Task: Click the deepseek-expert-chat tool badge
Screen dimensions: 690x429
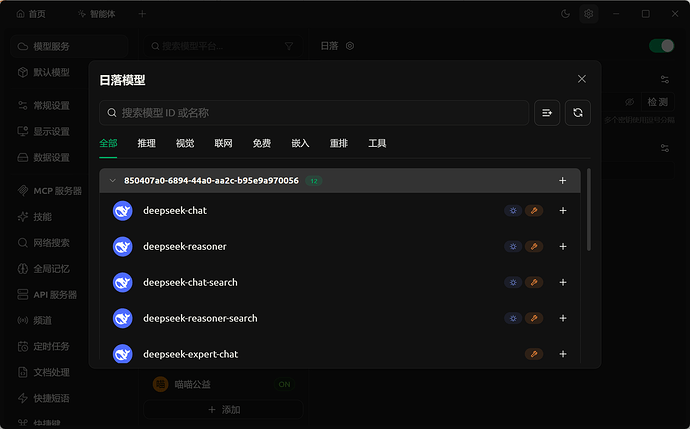Action: pyautogui.click(x=534, y=354)
